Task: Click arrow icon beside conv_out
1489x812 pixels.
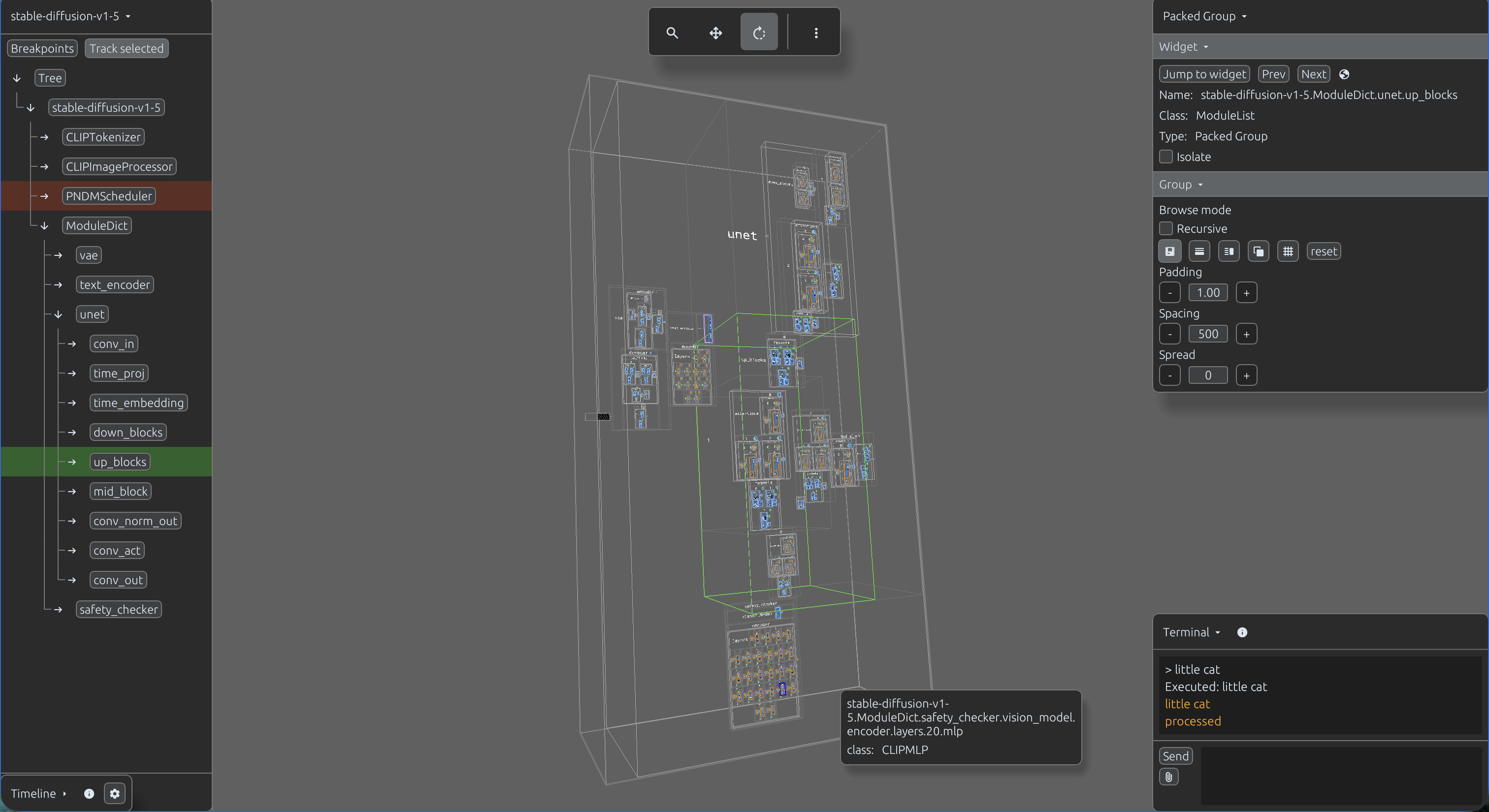Action: click(72, 580)
